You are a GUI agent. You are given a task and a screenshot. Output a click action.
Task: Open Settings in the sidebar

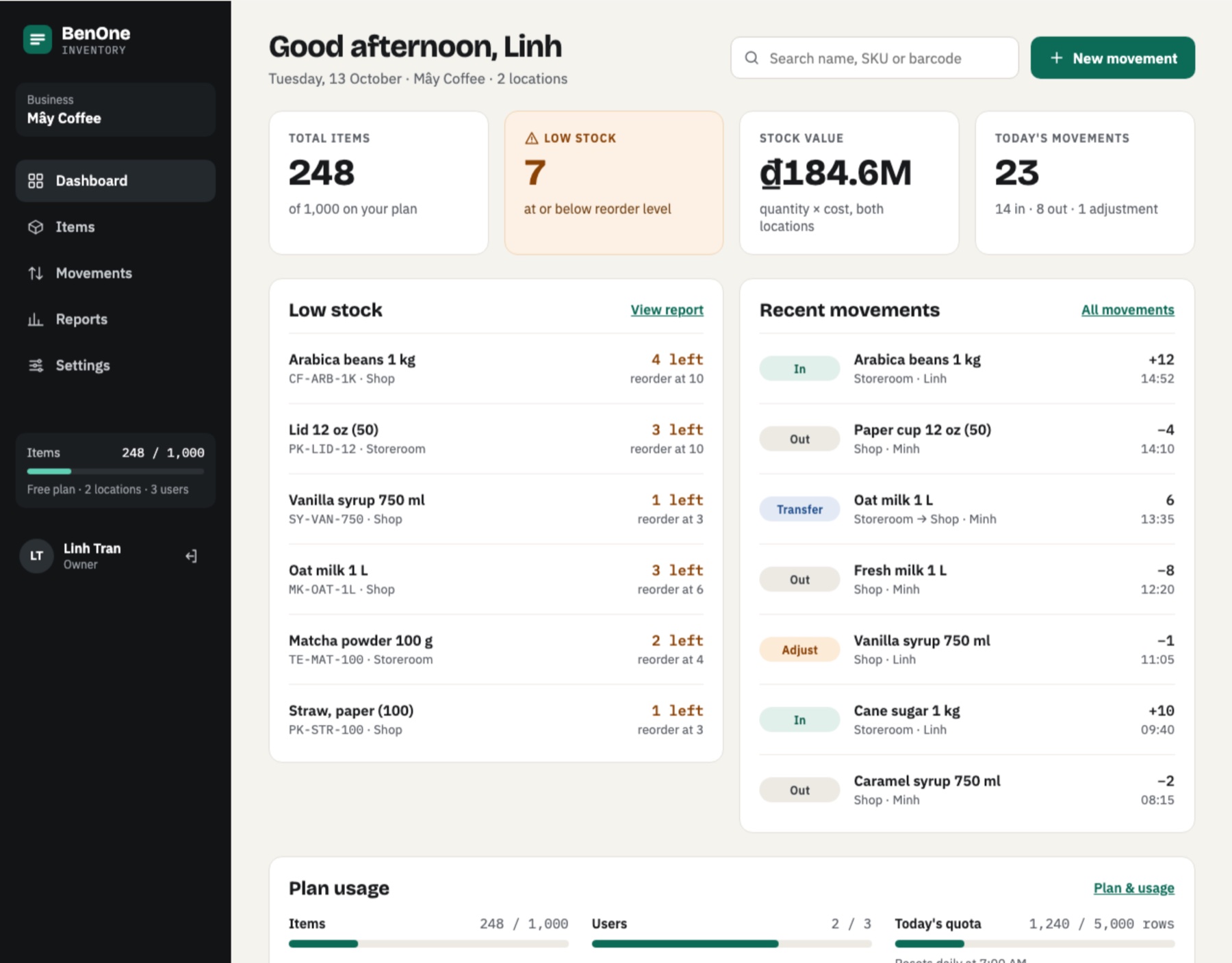116,365
